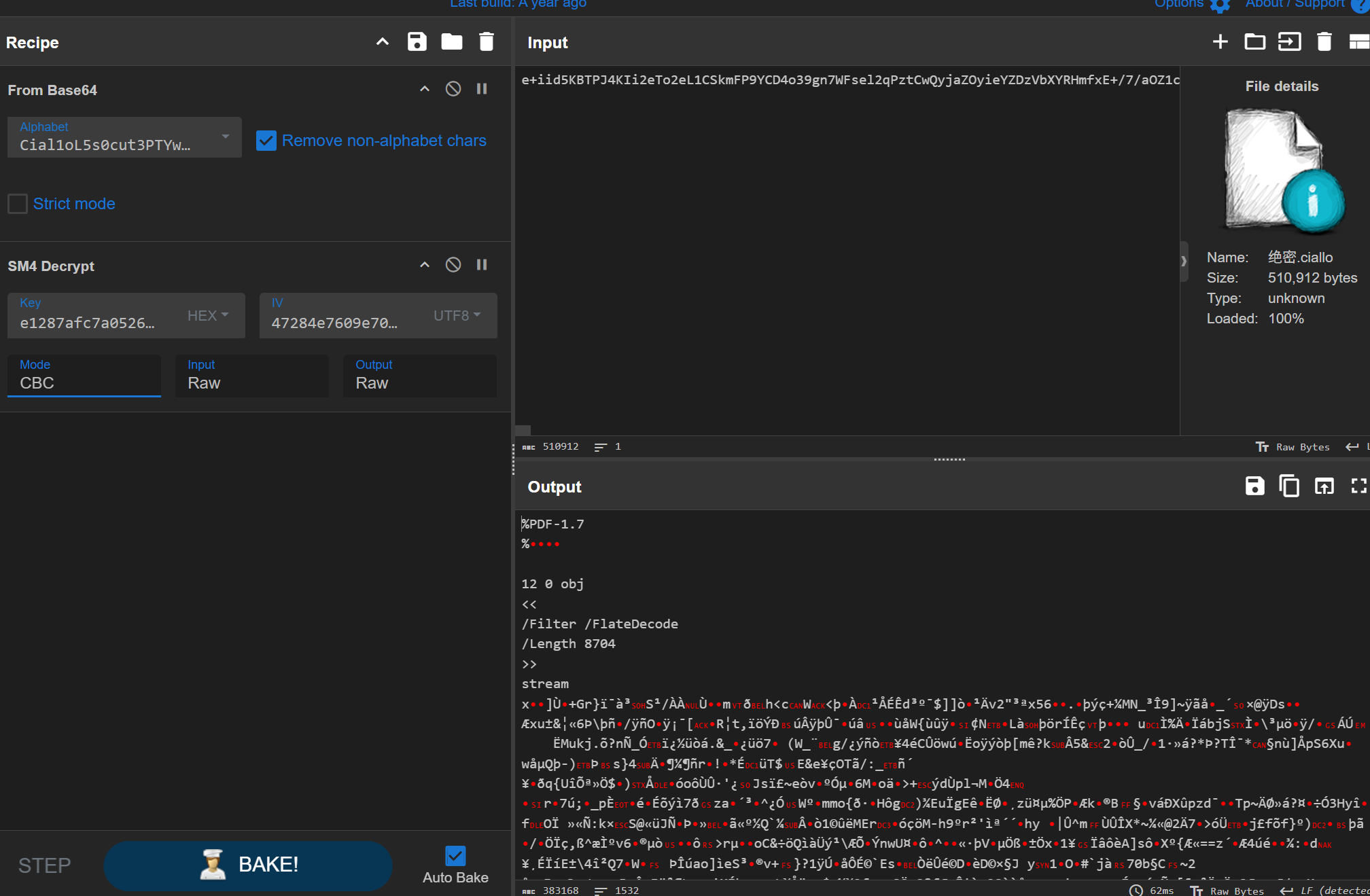Screen dimensions: 1370x896
Task: Open the Base64 Alphabet dropdown
Action: tap(225, 137)
